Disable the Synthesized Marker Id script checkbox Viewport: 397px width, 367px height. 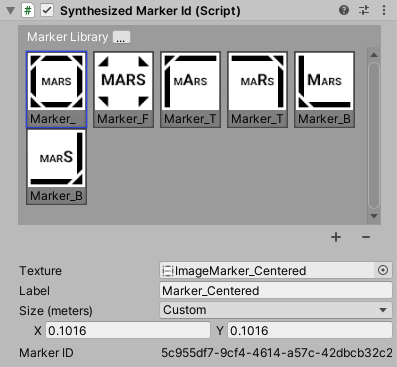(47, 11)
